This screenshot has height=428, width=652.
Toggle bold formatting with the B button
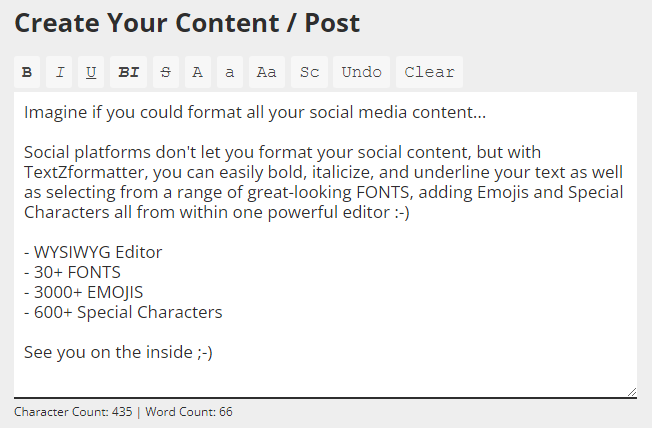pyautogui.click(x=27, y=72)
